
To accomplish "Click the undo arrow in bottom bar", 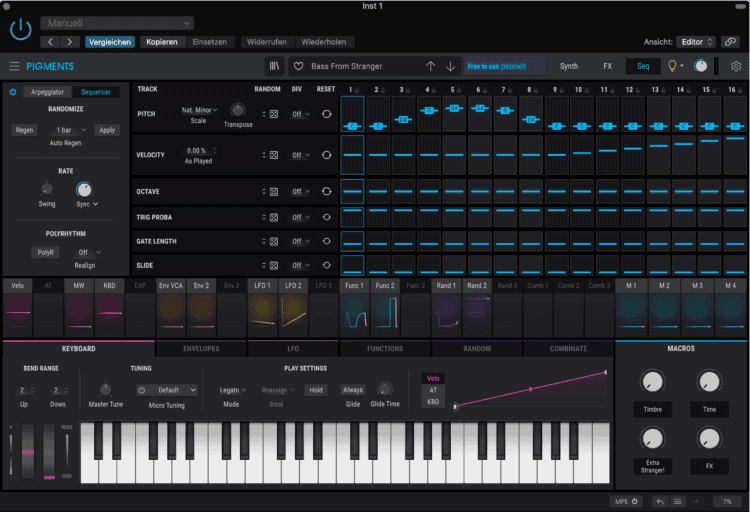I will (x=660, y=501).
